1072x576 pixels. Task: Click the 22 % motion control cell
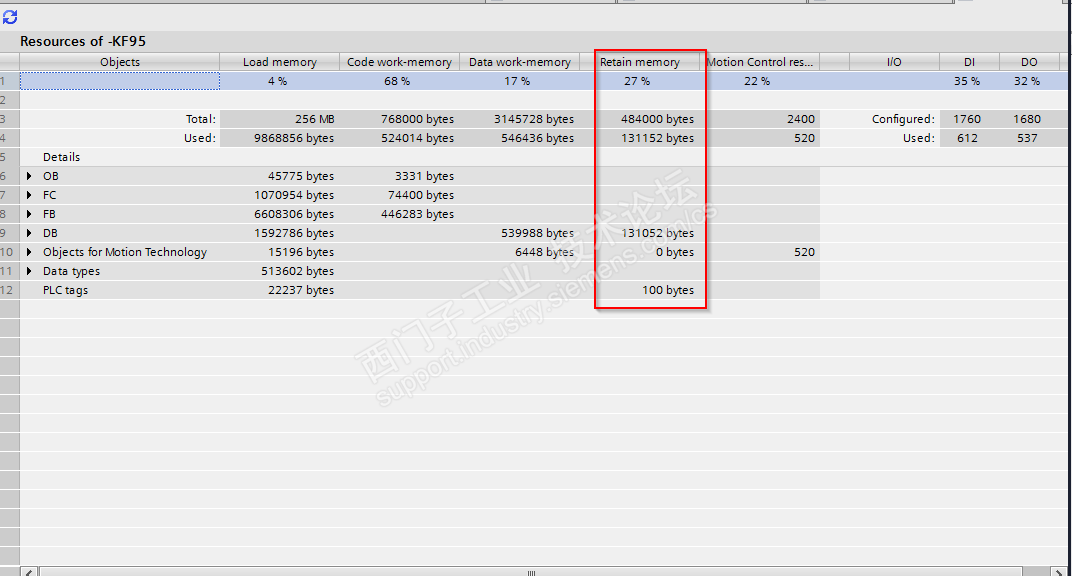point(758,81)
